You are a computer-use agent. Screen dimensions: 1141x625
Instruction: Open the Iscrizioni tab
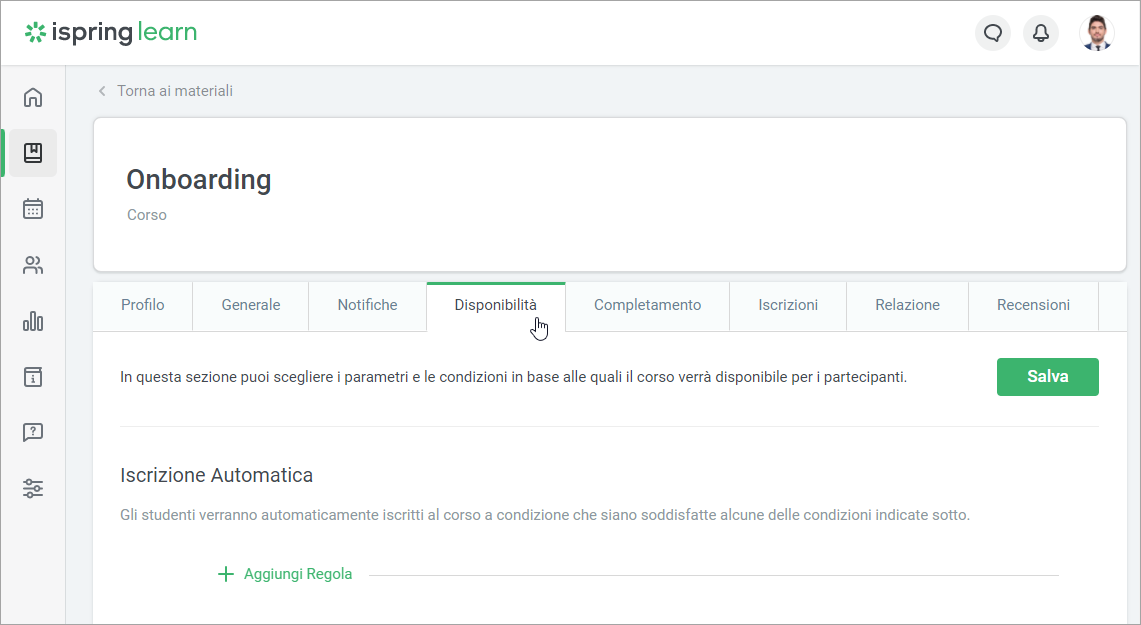point(788,305)
